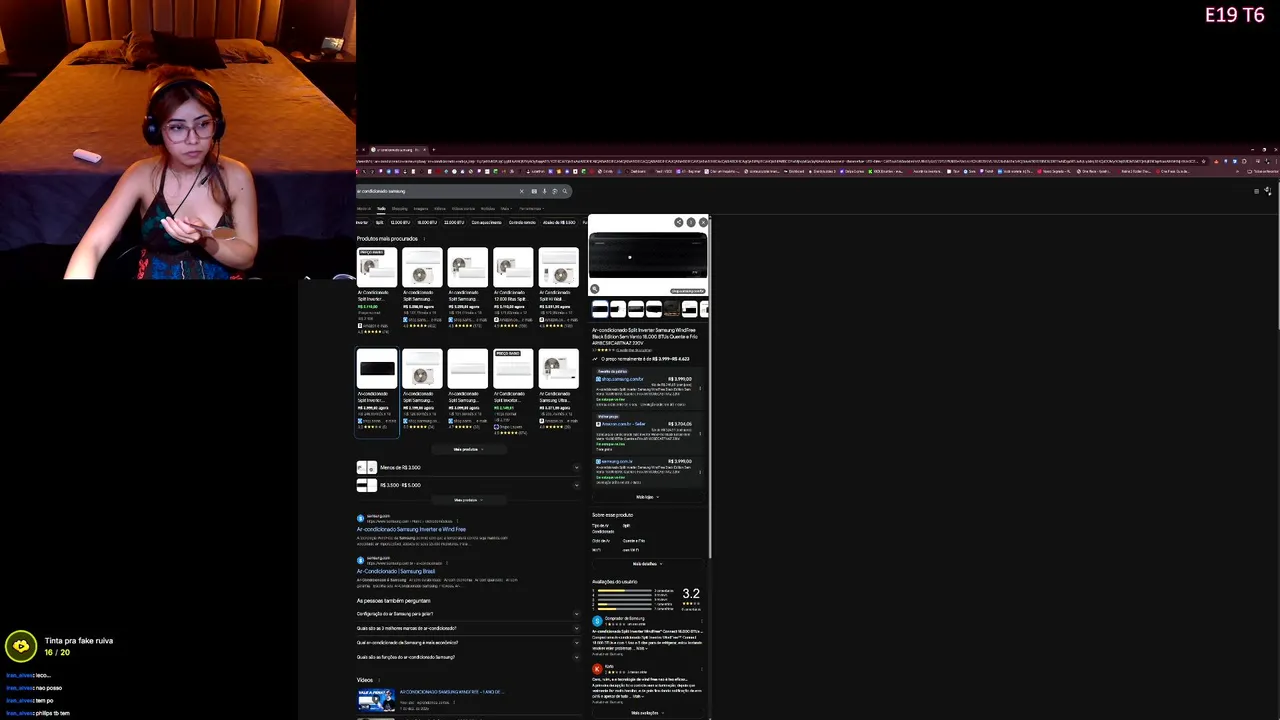Start voice search with microphone icon
Image resolution: width=1280 pixels, height=720 pixels.
coord(544,191)
